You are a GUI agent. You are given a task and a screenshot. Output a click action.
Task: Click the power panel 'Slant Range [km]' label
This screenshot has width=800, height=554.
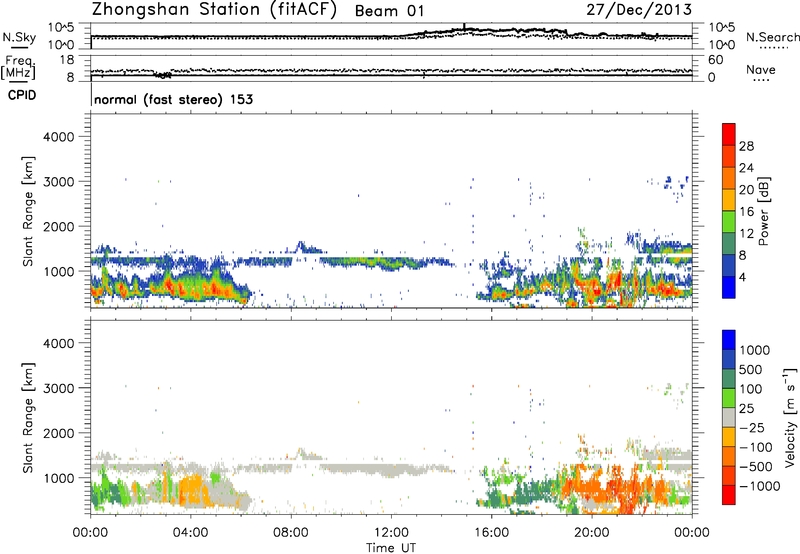(x=28, y=211)
